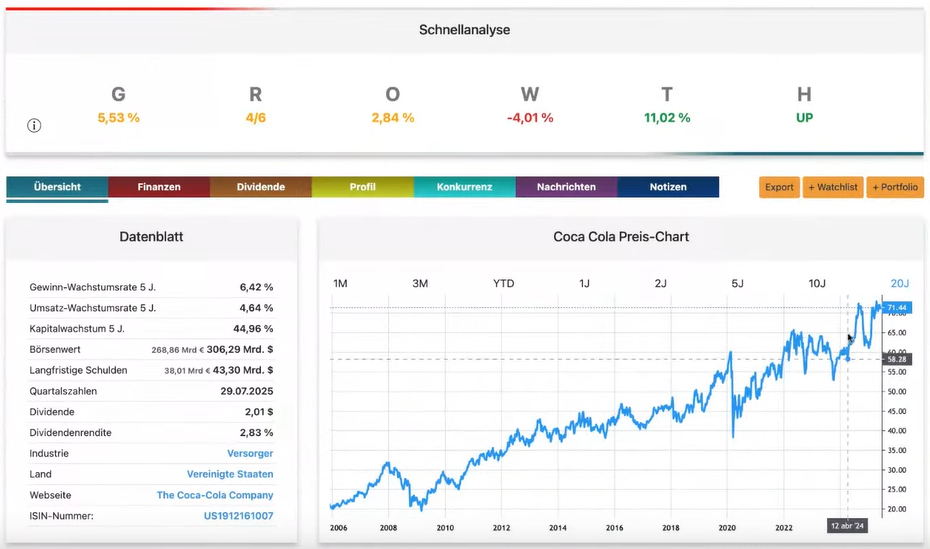930x549 pixels.
Task: Set chart range to 1M
Action: pos(340,283)
